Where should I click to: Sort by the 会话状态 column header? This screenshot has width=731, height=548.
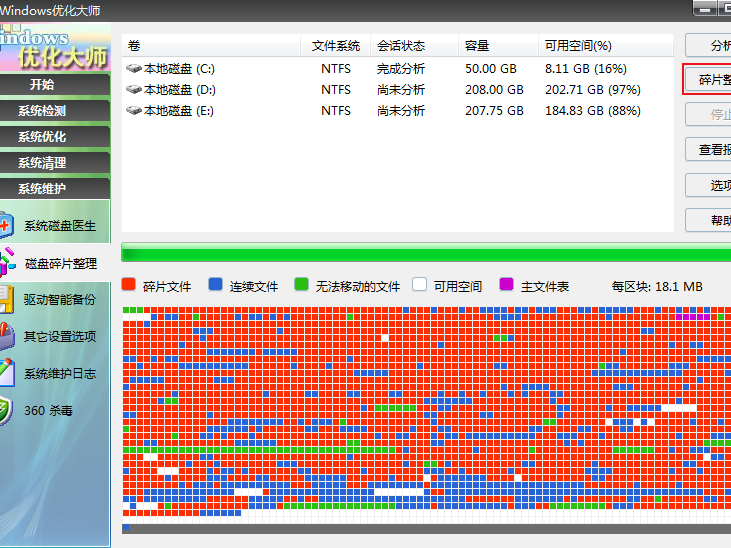414,46
